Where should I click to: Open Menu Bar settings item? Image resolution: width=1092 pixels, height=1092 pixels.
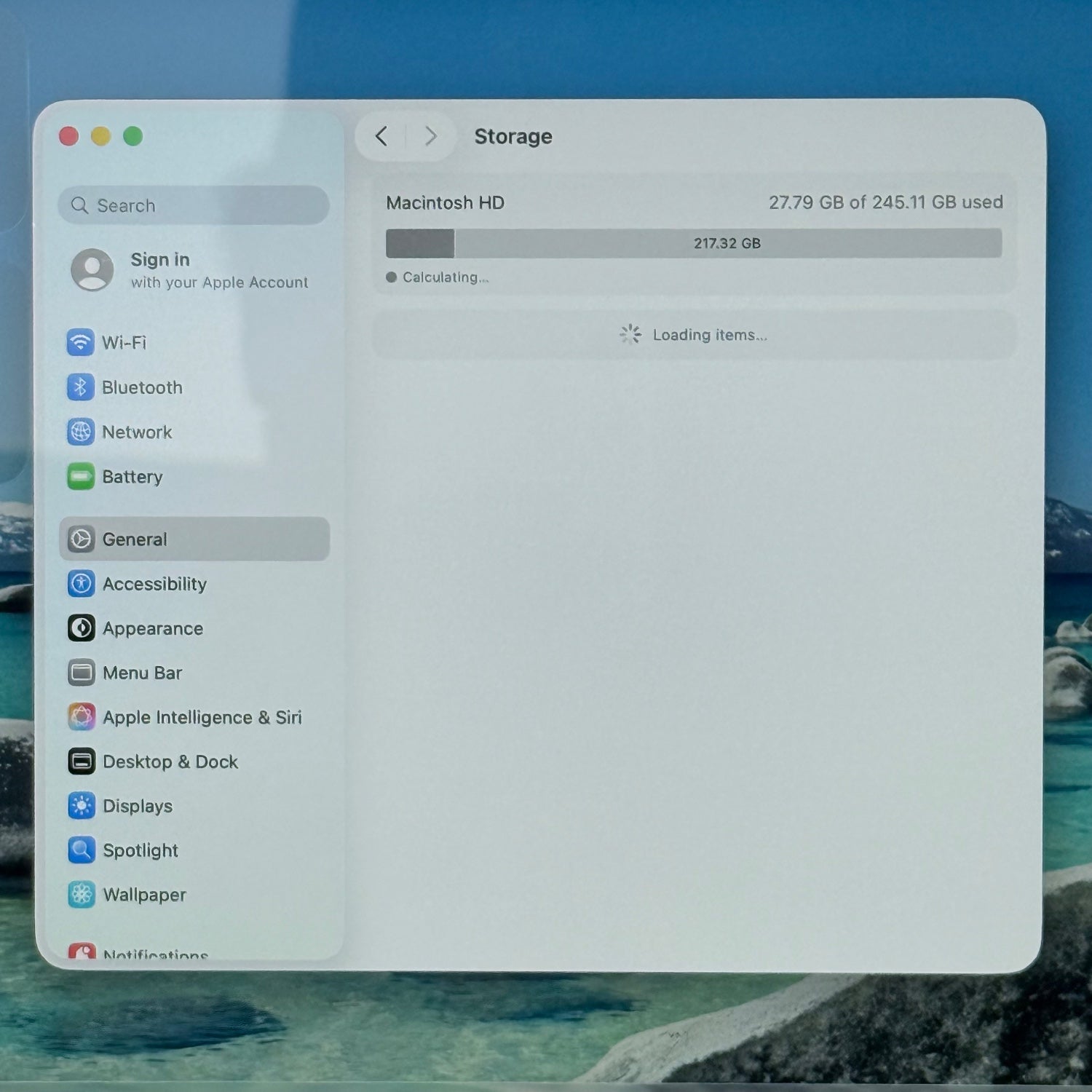(143, 673)
